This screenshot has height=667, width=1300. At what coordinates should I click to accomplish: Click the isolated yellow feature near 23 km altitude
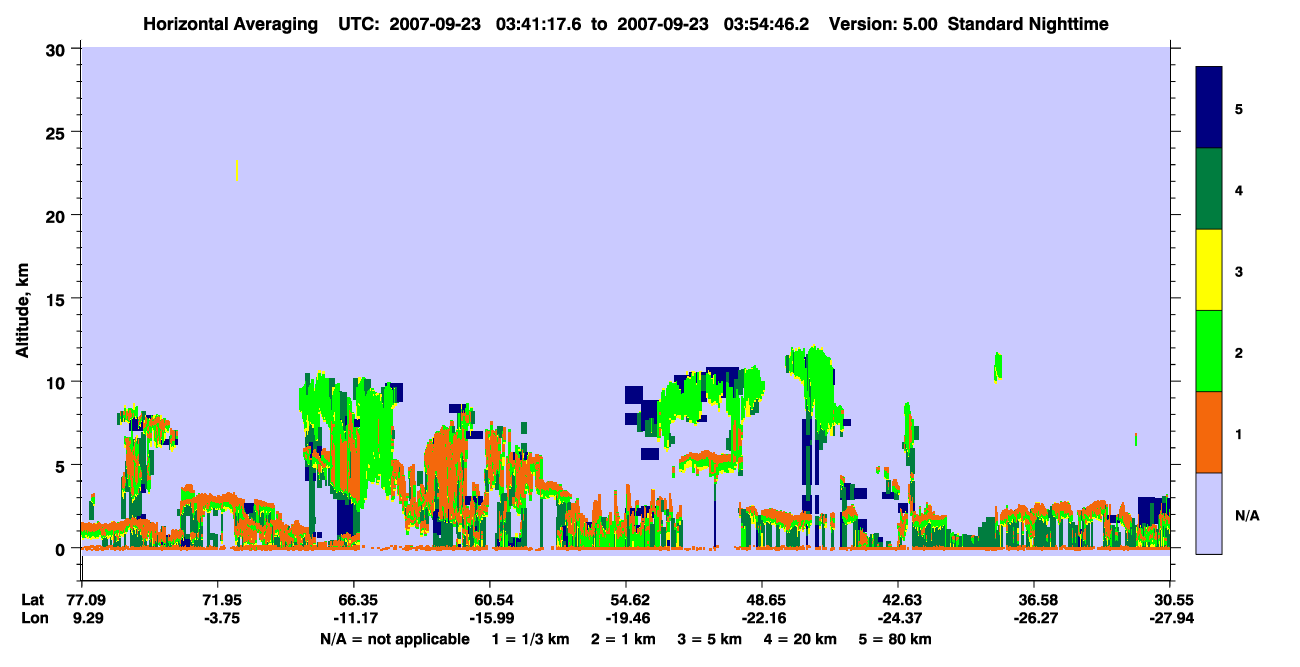[x=236, y=170]
